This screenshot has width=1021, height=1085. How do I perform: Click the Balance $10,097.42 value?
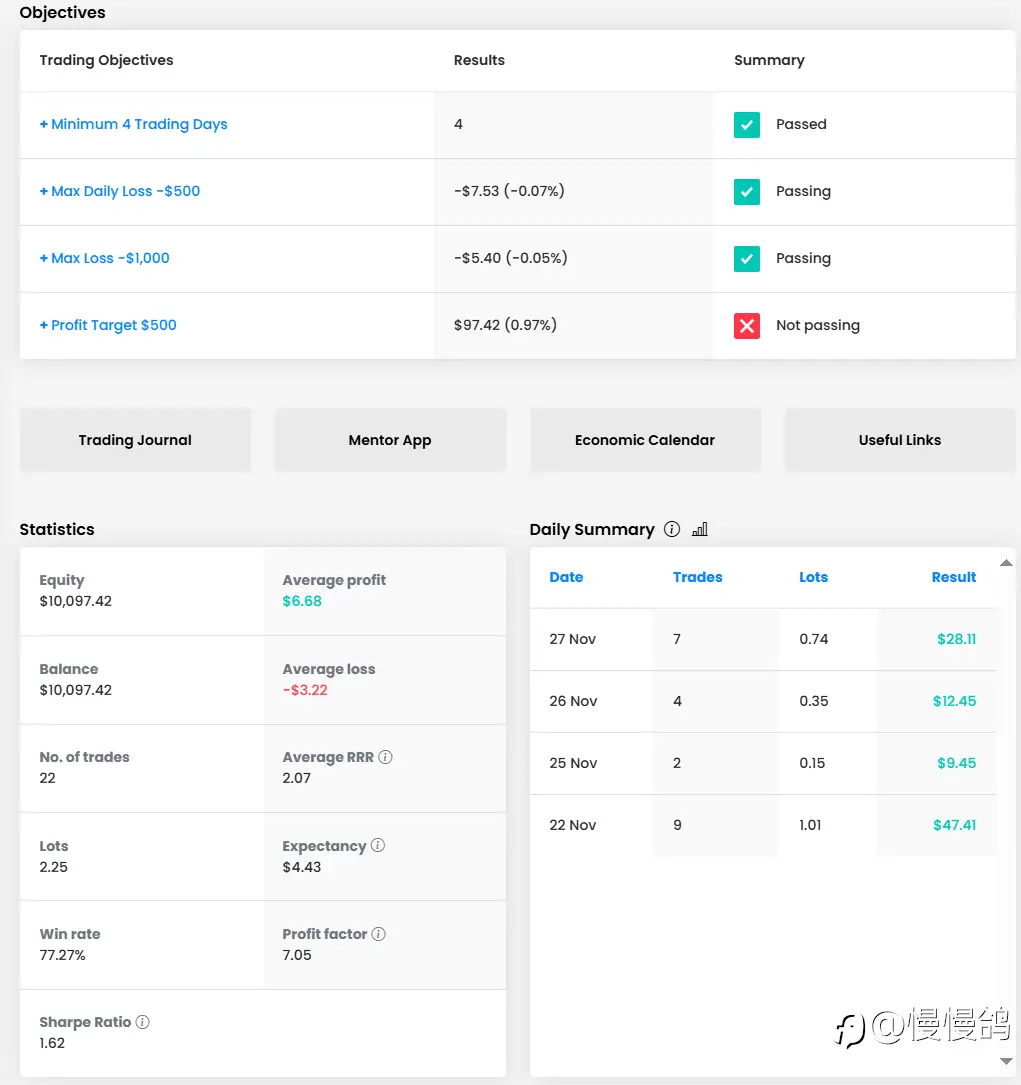click(x=75, y=691)
